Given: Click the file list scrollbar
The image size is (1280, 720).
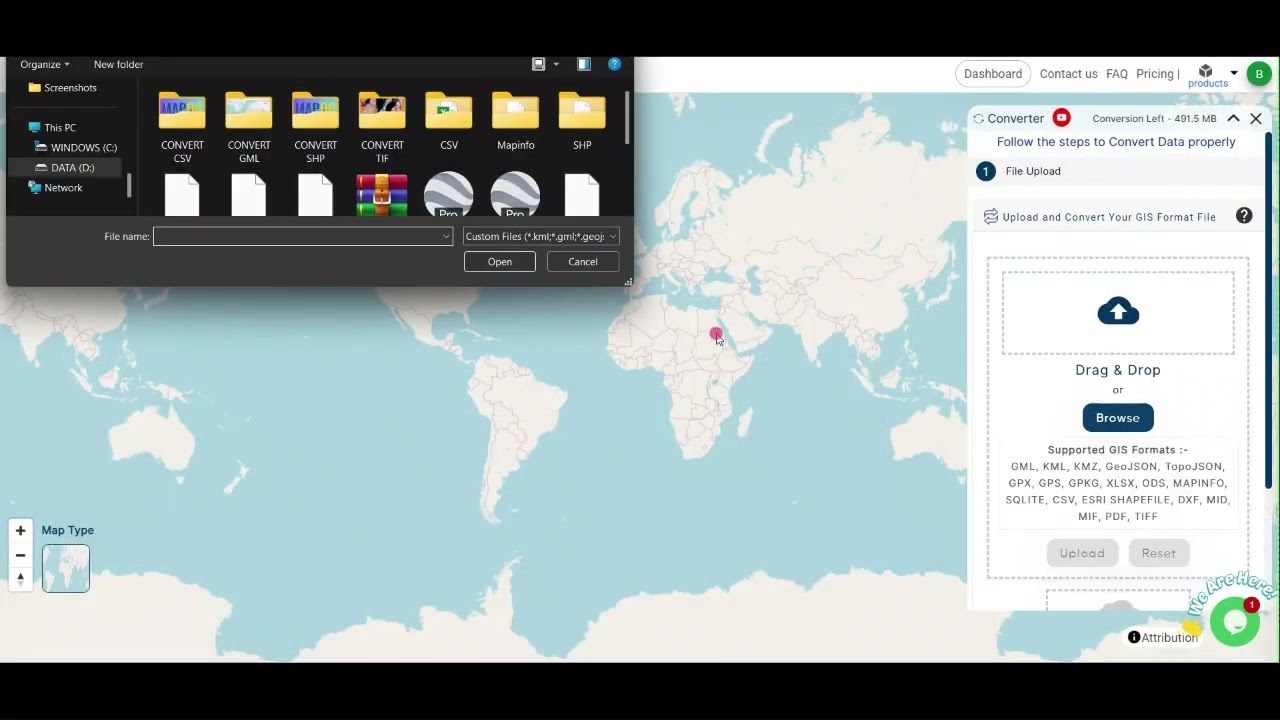Looking at the screenshot, I should pyautogui.click(x=628, y=118).
